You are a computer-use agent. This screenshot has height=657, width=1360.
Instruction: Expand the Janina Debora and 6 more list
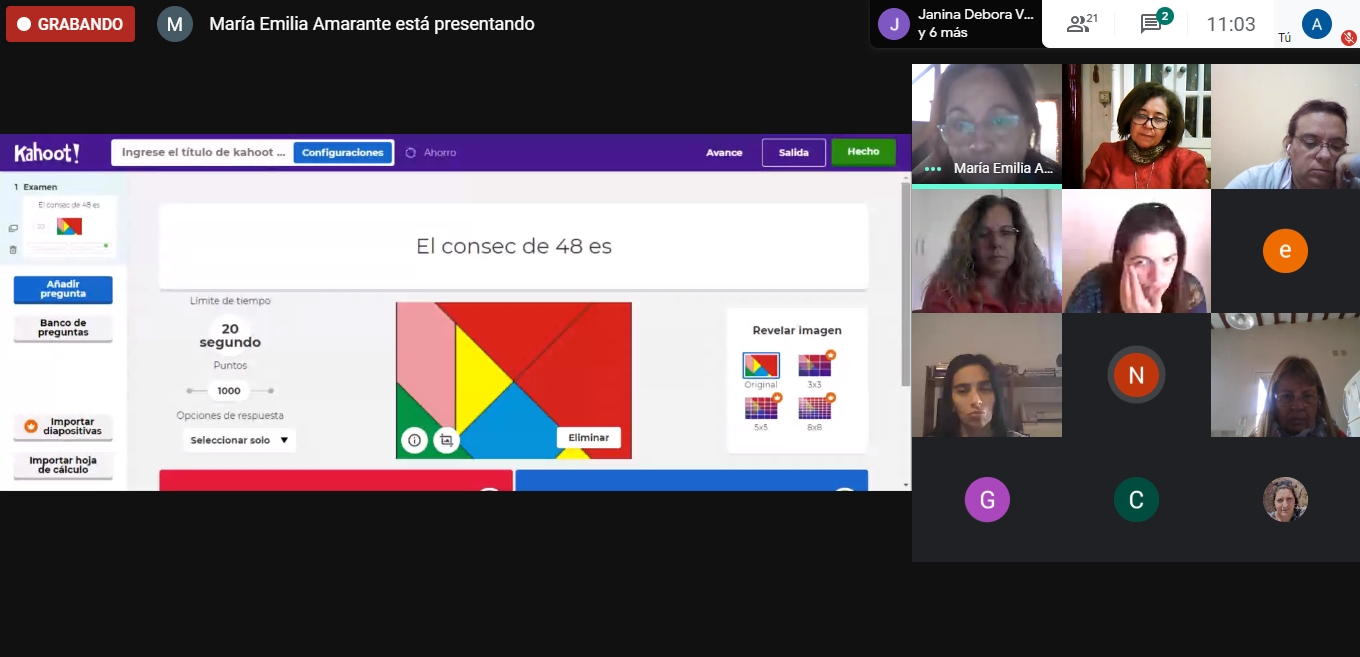point(955,24)
